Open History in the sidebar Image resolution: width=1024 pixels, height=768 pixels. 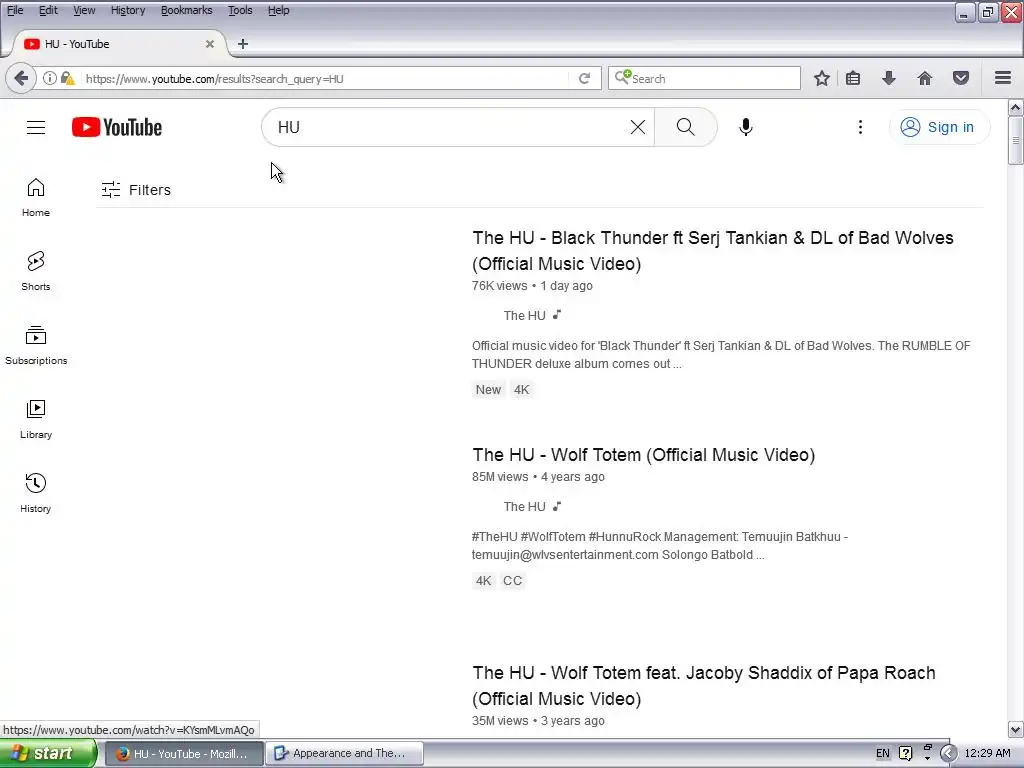36,492
